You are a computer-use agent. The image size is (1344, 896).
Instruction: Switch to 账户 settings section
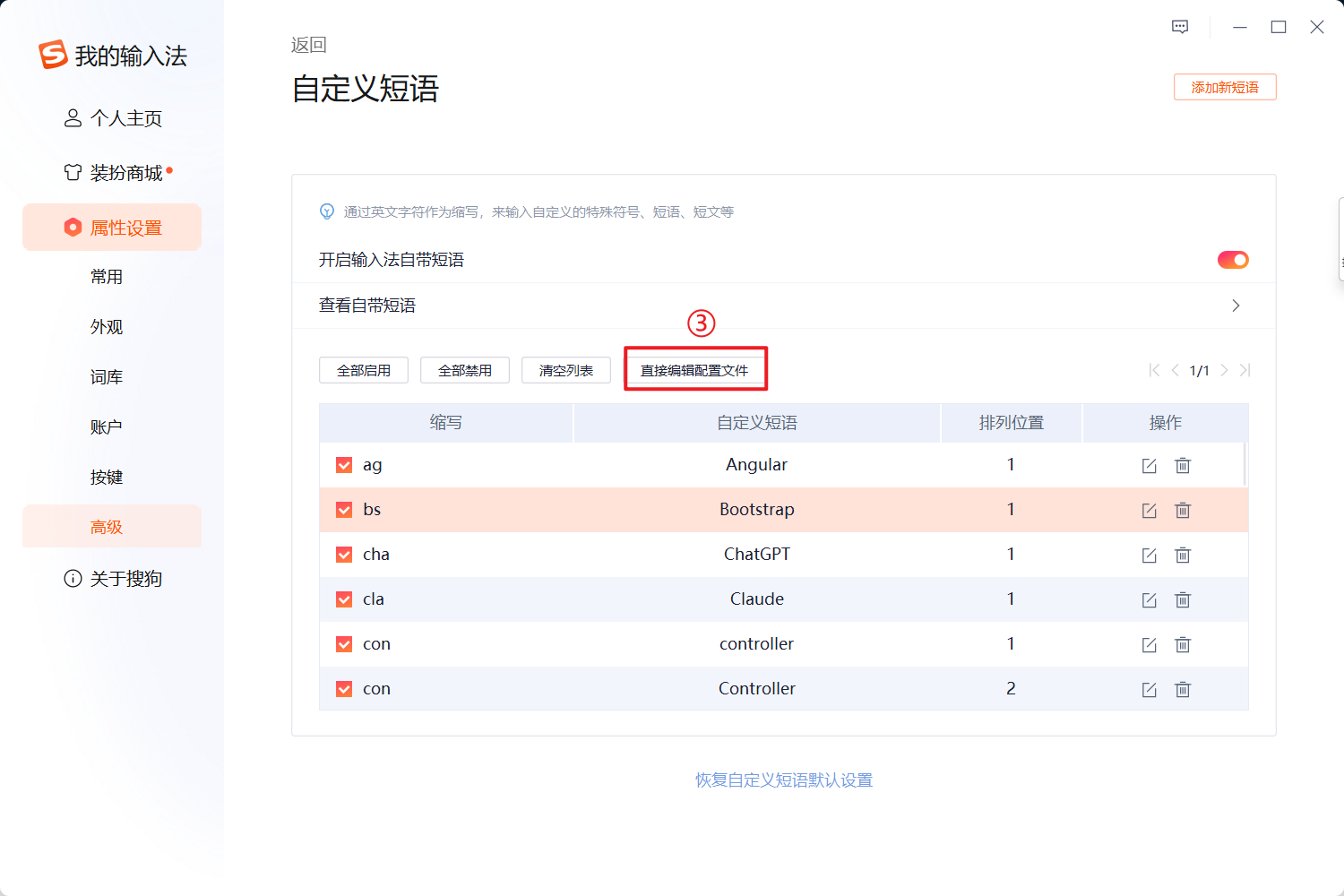(107, 427)
